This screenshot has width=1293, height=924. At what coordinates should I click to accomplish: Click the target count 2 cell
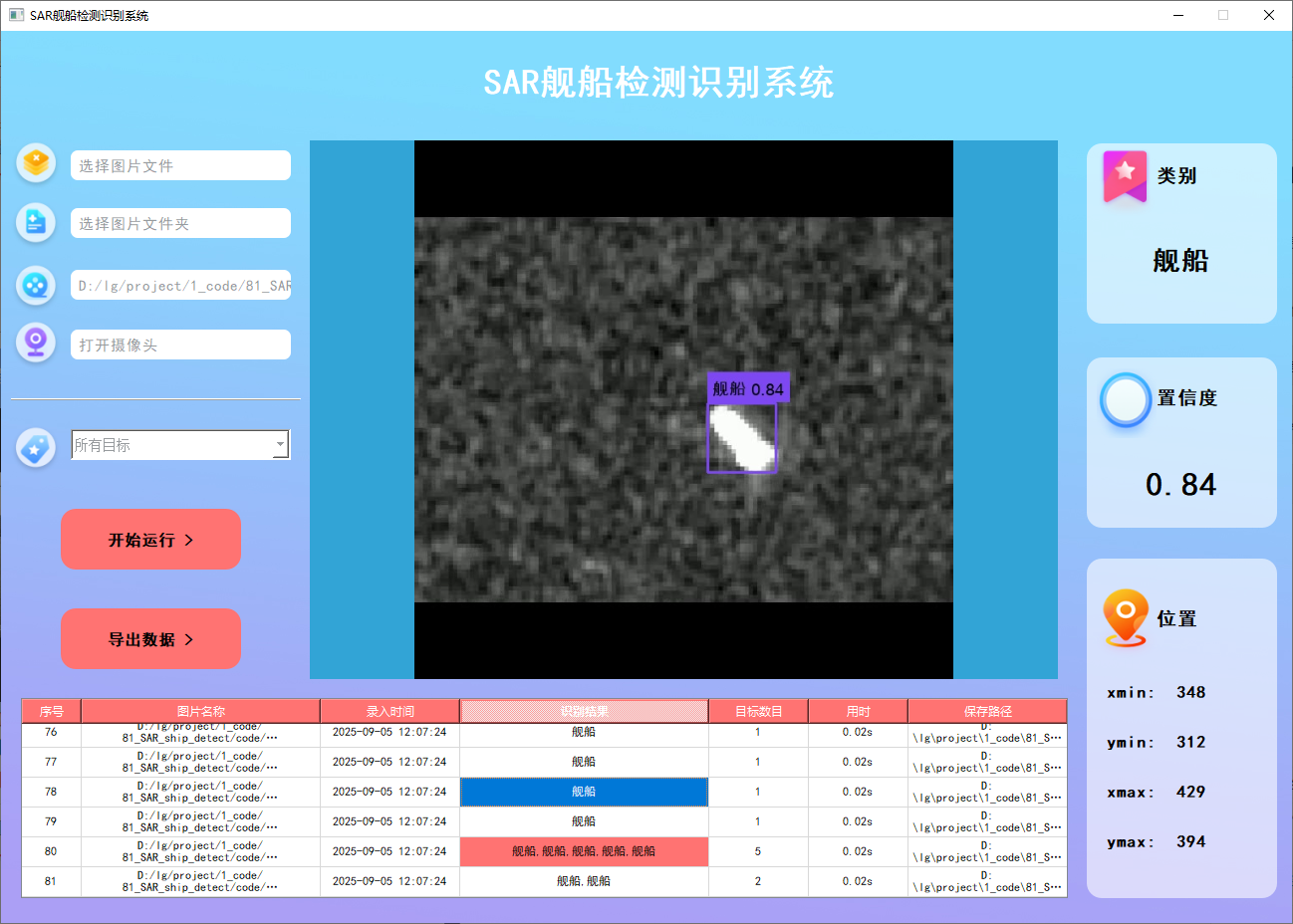[758, 881]
